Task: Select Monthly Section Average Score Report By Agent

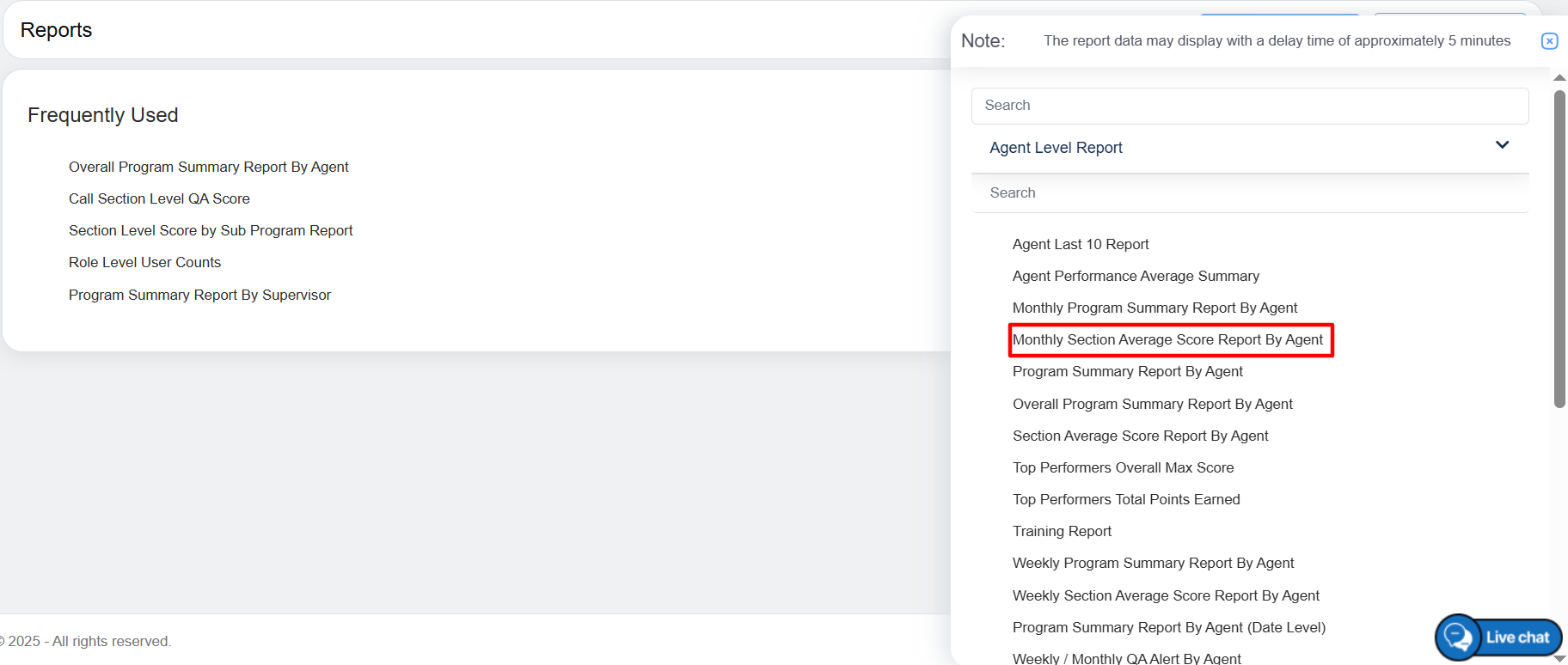Action: tap(1167, 339)
